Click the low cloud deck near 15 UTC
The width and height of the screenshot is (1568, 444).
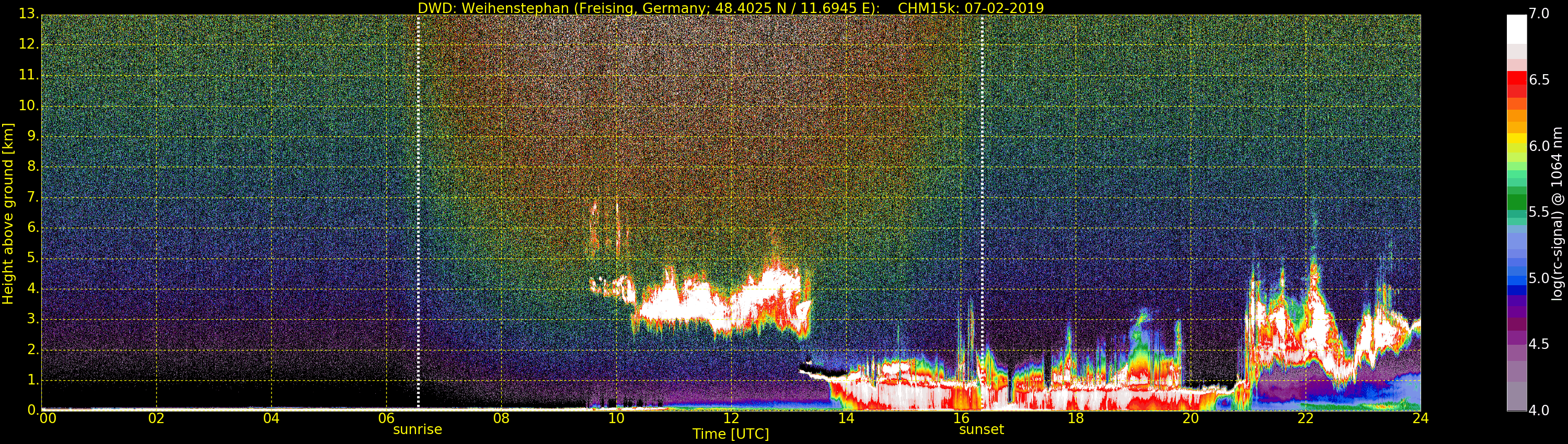[x=901, y=389]
